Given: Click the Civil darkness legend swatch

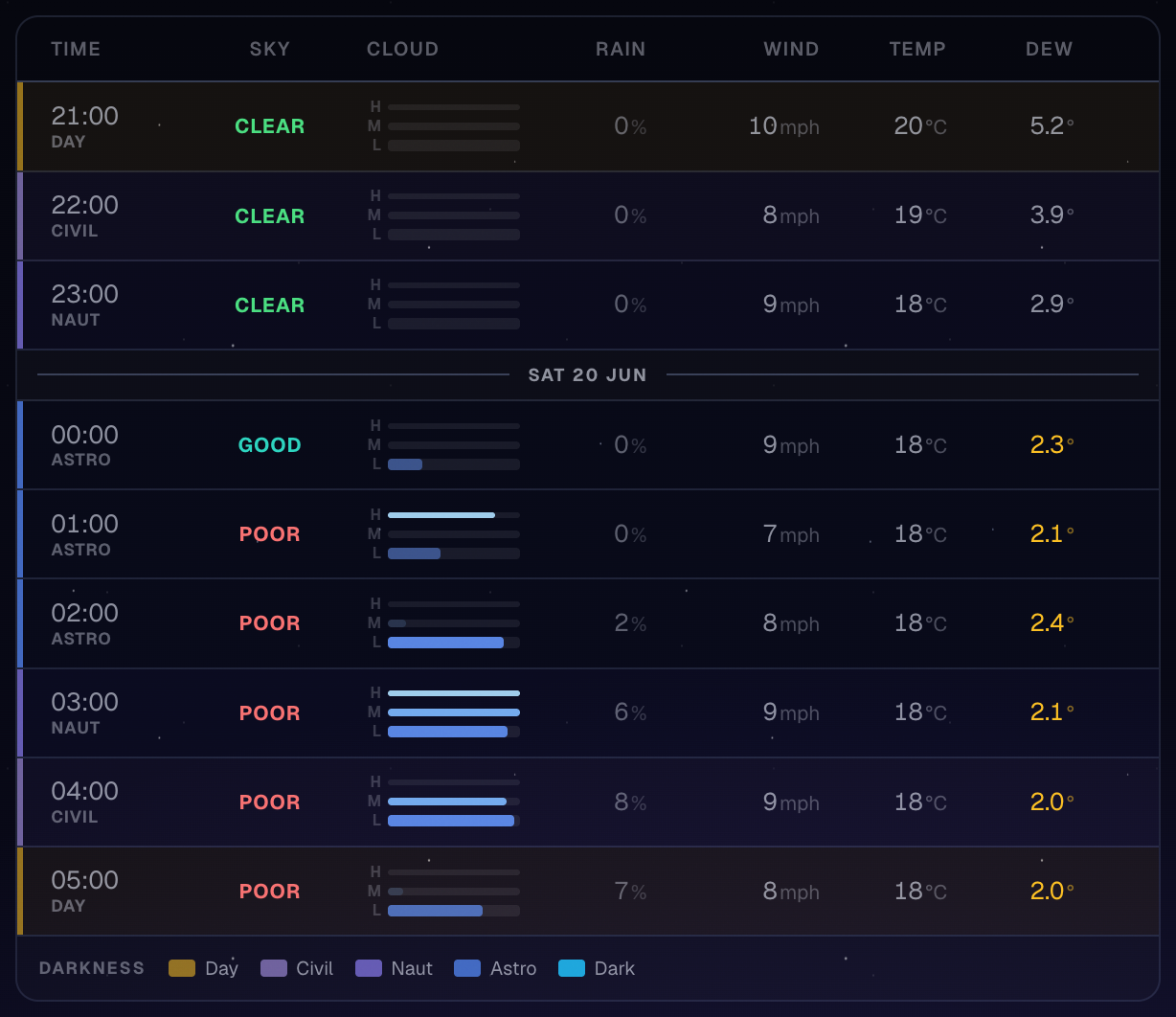Looking at the screenshot, I should [274, 968].
